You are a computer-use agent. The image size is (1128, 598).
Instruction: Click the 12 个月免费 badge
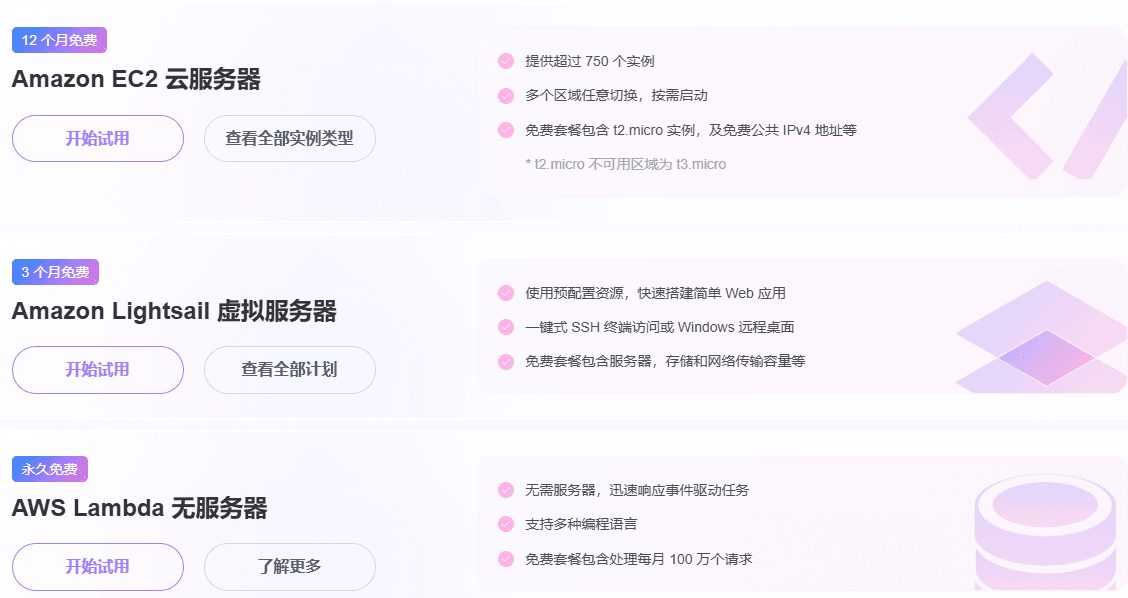pyautogui.click(x=59, y=41)
